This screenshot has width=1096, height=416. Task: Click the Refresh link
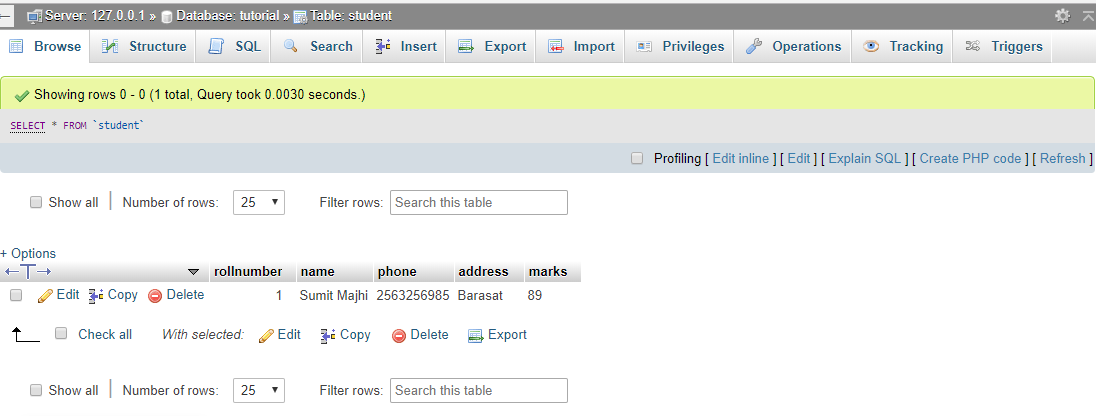1062,158
